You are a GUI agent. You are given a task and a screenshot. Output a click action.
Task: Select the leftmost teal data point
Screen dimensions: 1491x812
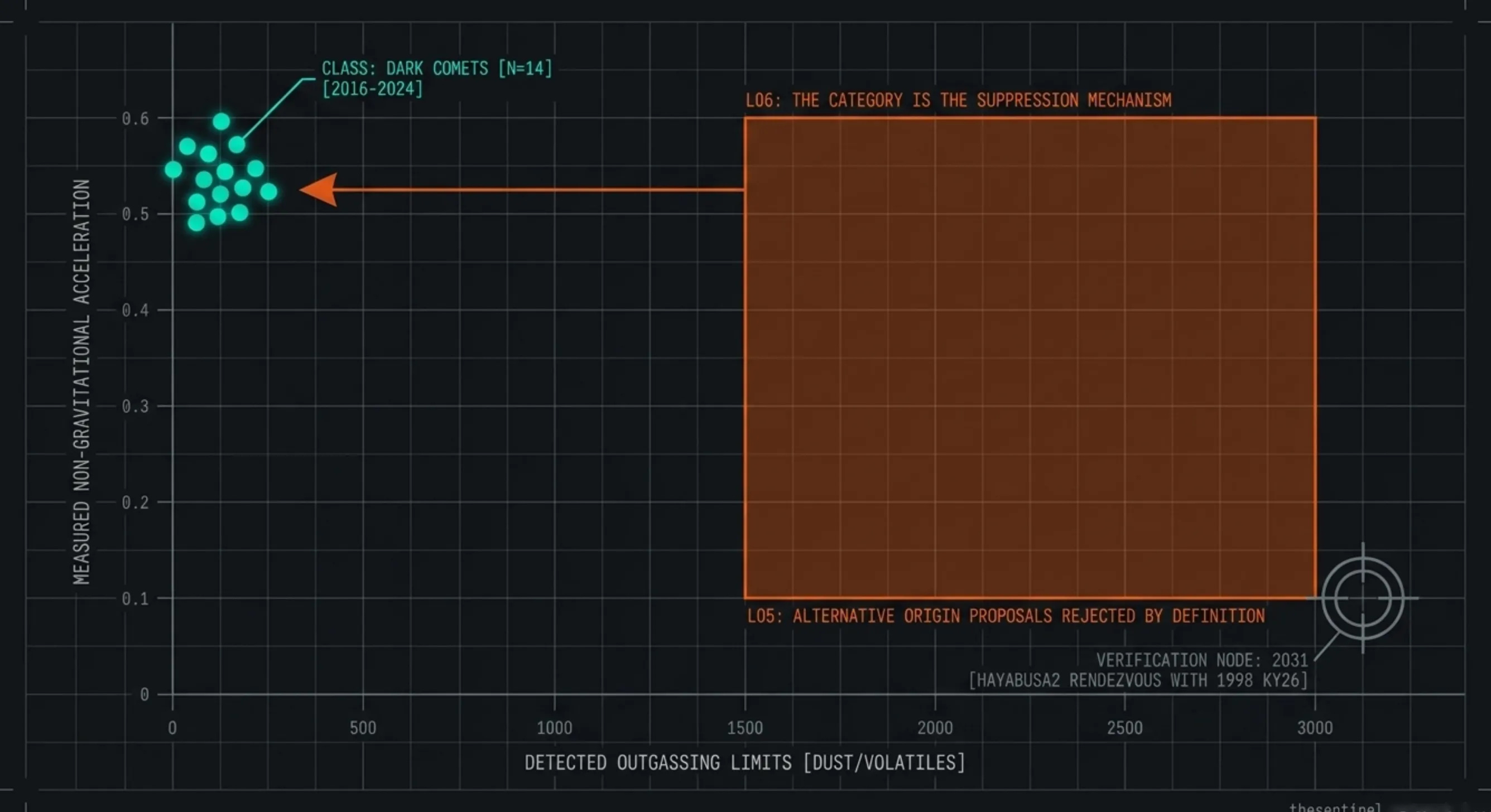click(173, 170)
